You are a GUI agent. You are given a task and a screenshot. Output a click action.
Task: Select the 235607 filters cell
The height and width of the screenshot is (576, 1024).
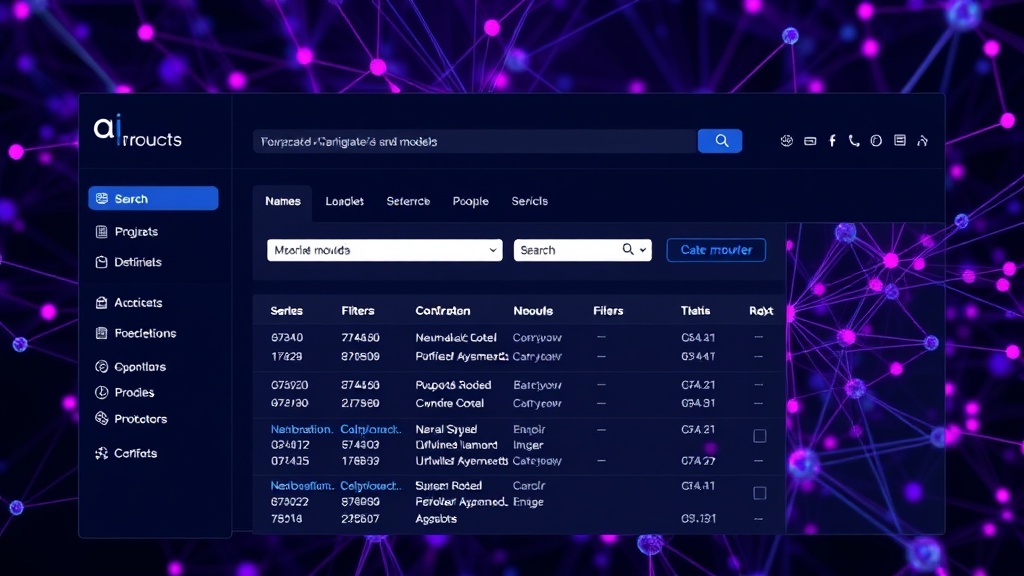coord(360,519)
